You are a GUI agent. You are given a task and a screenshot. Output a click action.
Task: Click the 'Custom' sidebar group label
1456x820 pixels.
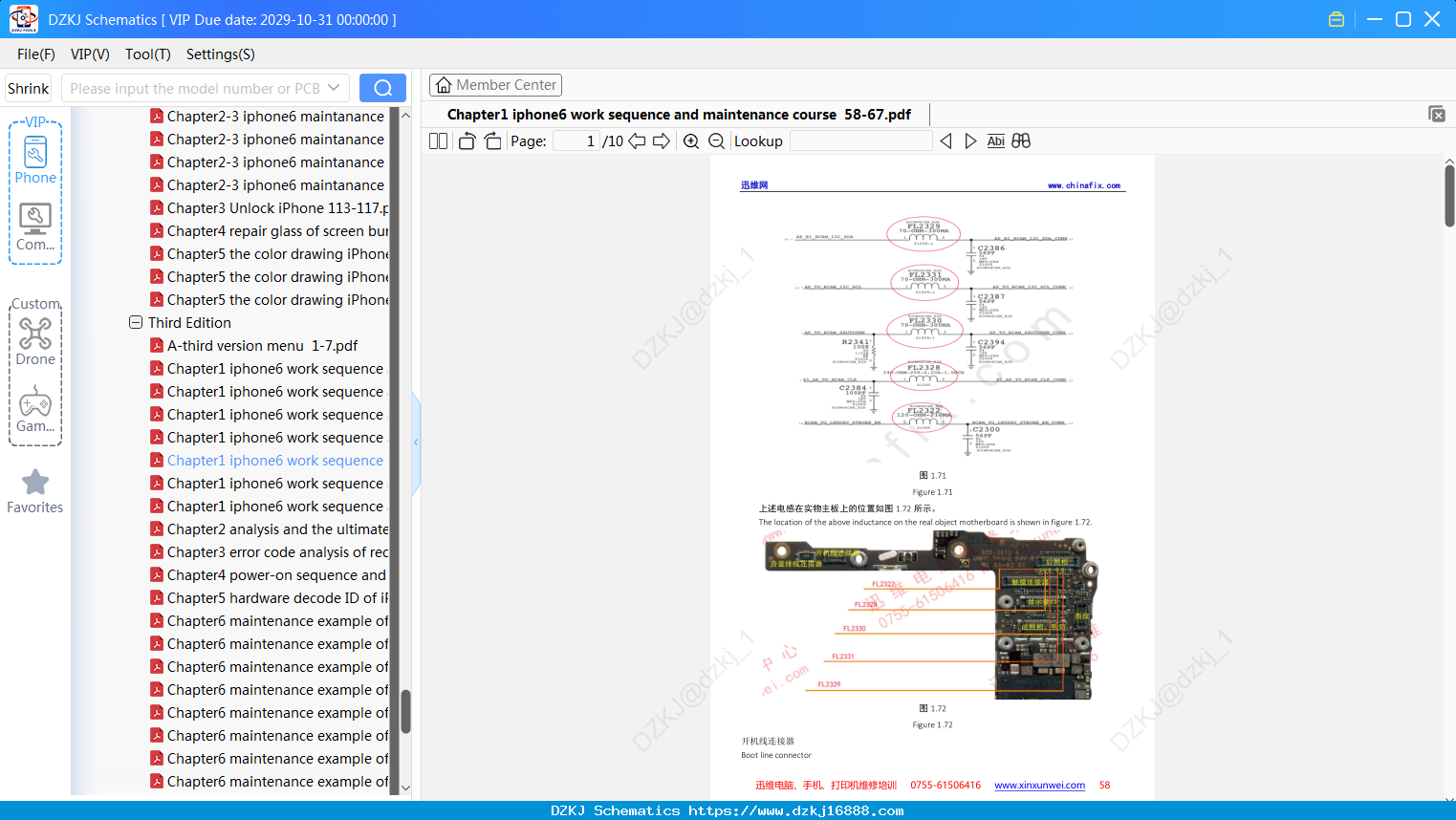[x=35, y=304]
